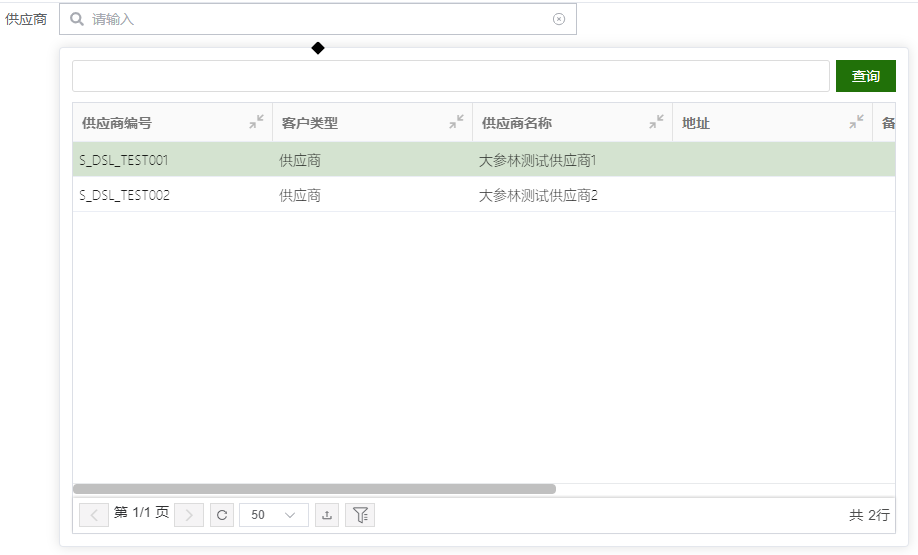Go to previous page with left arrow

point(94,515)
